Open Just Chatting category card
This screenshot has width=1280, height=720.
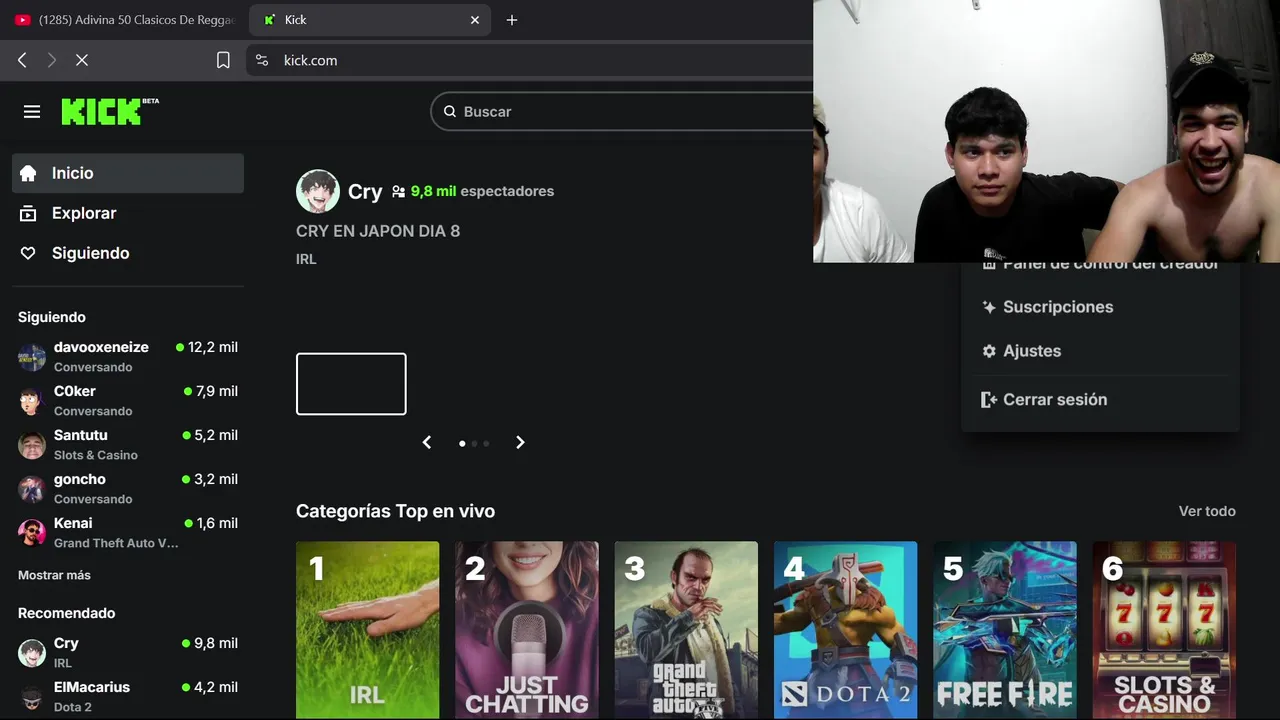click(527, 630)
